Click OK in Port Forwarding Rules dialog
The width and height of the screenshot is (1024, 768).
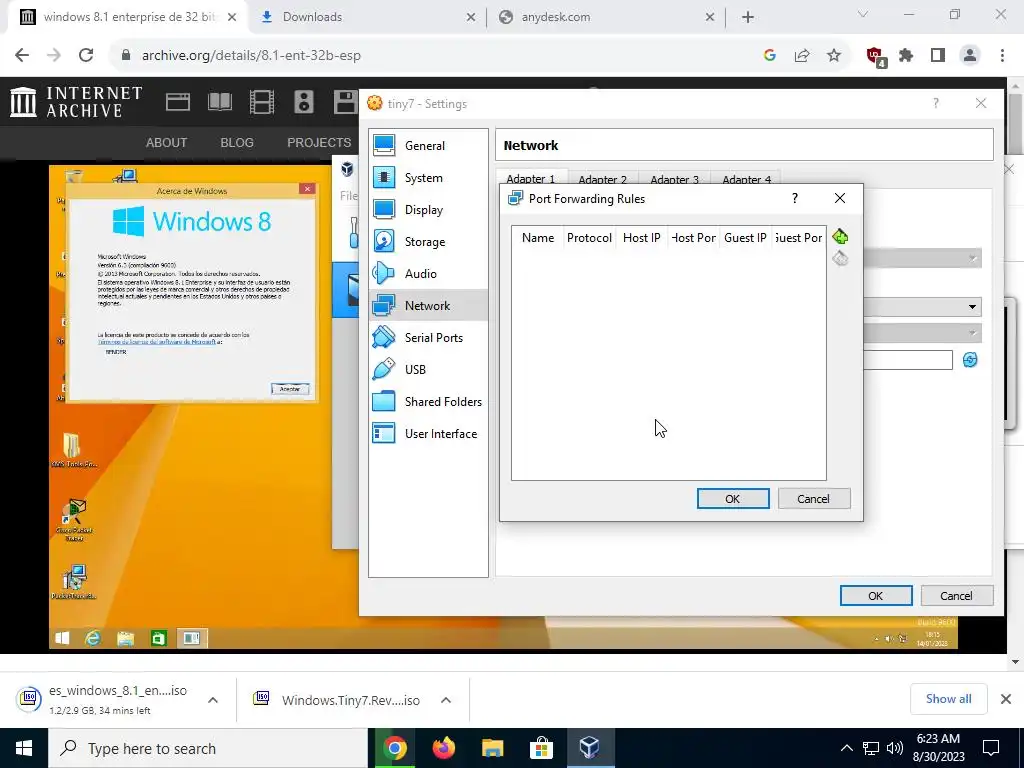(733, 498)
